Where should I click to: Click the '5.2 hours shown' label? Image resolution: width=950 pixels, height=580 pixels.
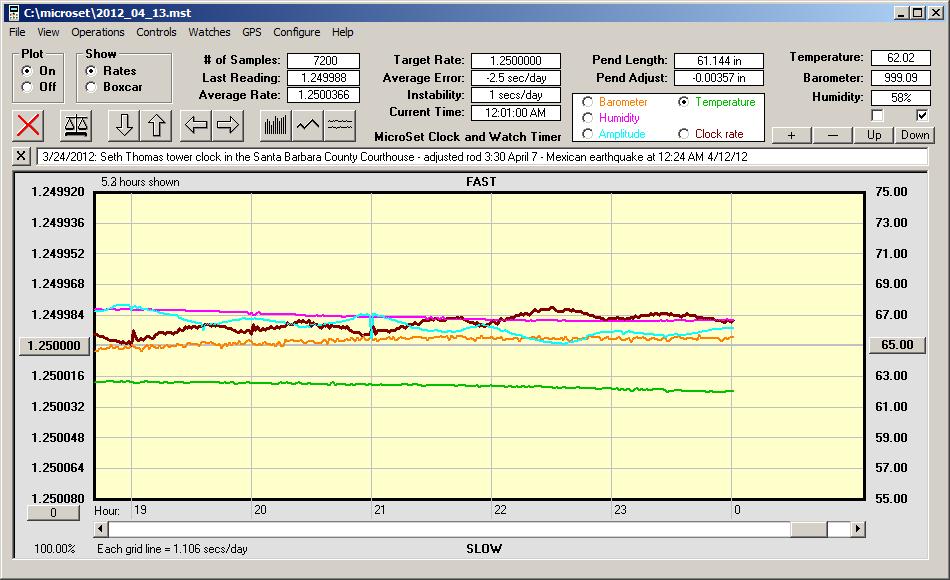pyautogui.click(x=140, y=182)
